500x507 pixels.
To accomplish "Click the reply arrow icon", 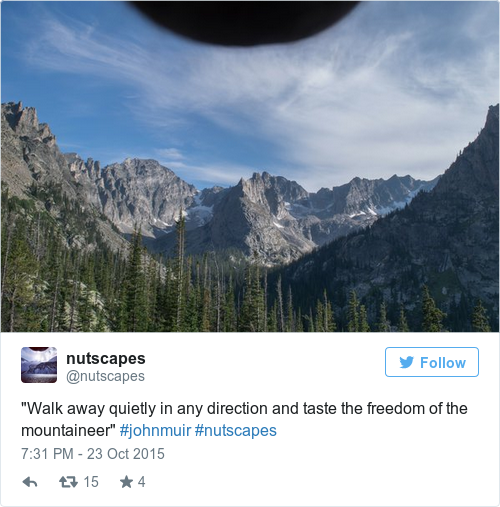I will click(30, 482).
